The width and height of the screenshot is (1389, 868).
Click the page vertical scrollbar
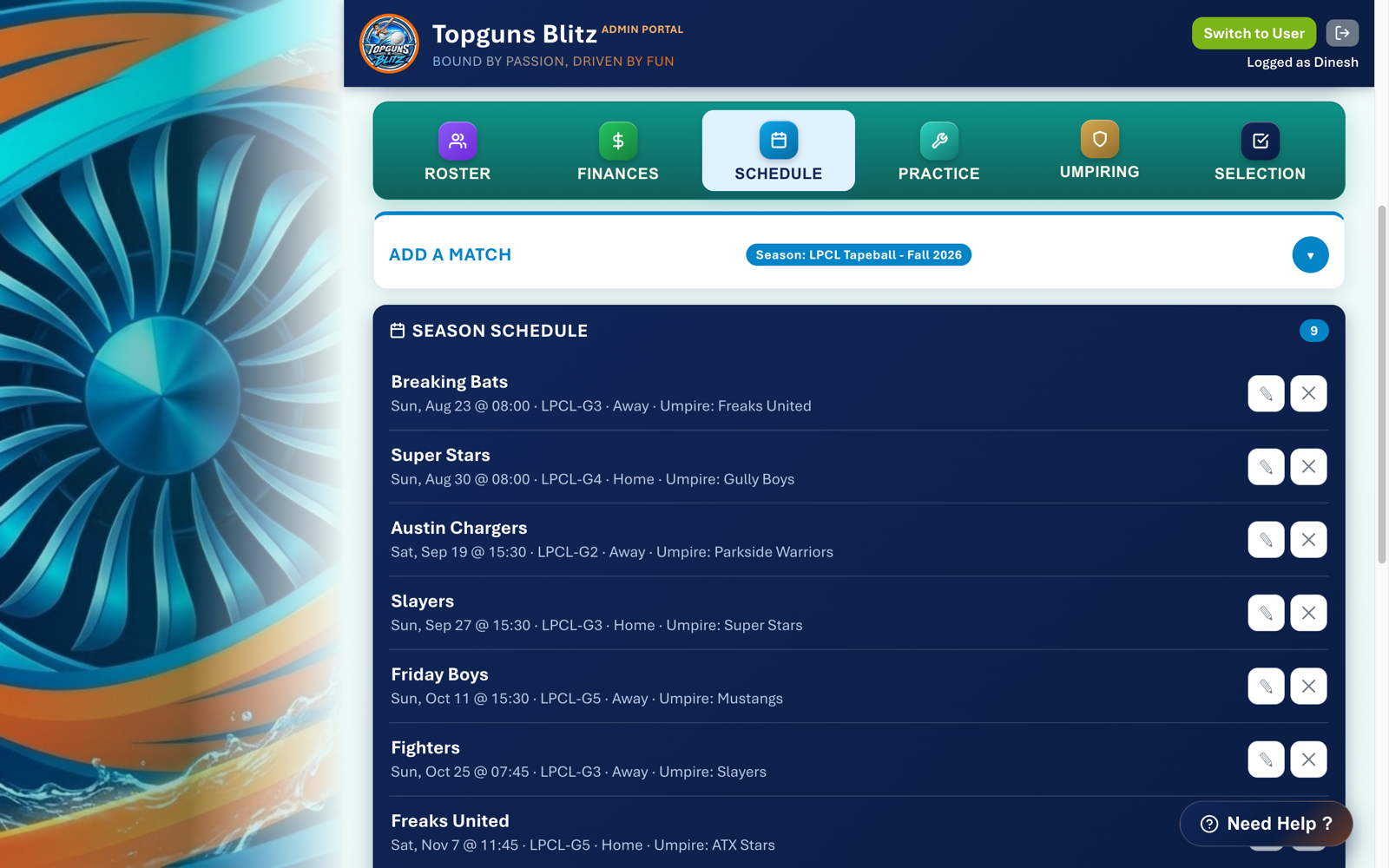pos(1382,385)
